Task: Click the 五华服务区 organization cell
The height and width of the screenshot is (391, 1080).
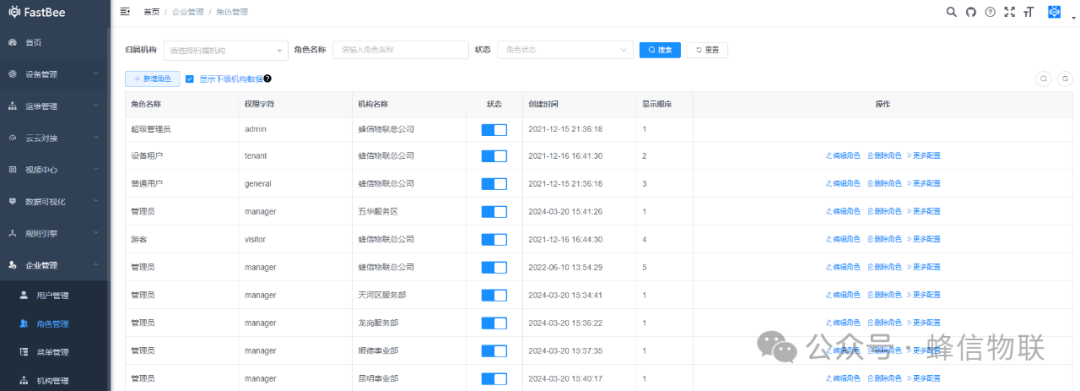Action: pos(378,212)
